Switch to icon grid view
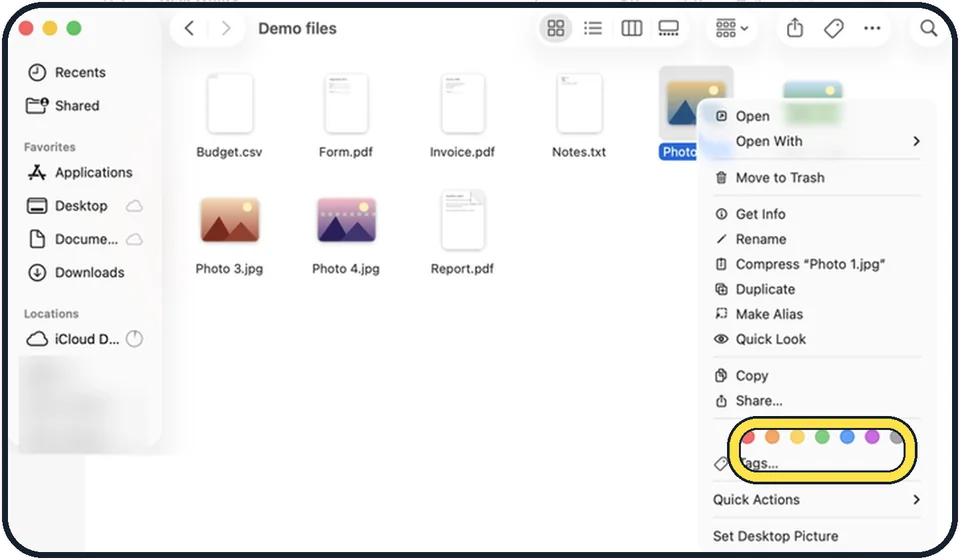 [555, 28]
